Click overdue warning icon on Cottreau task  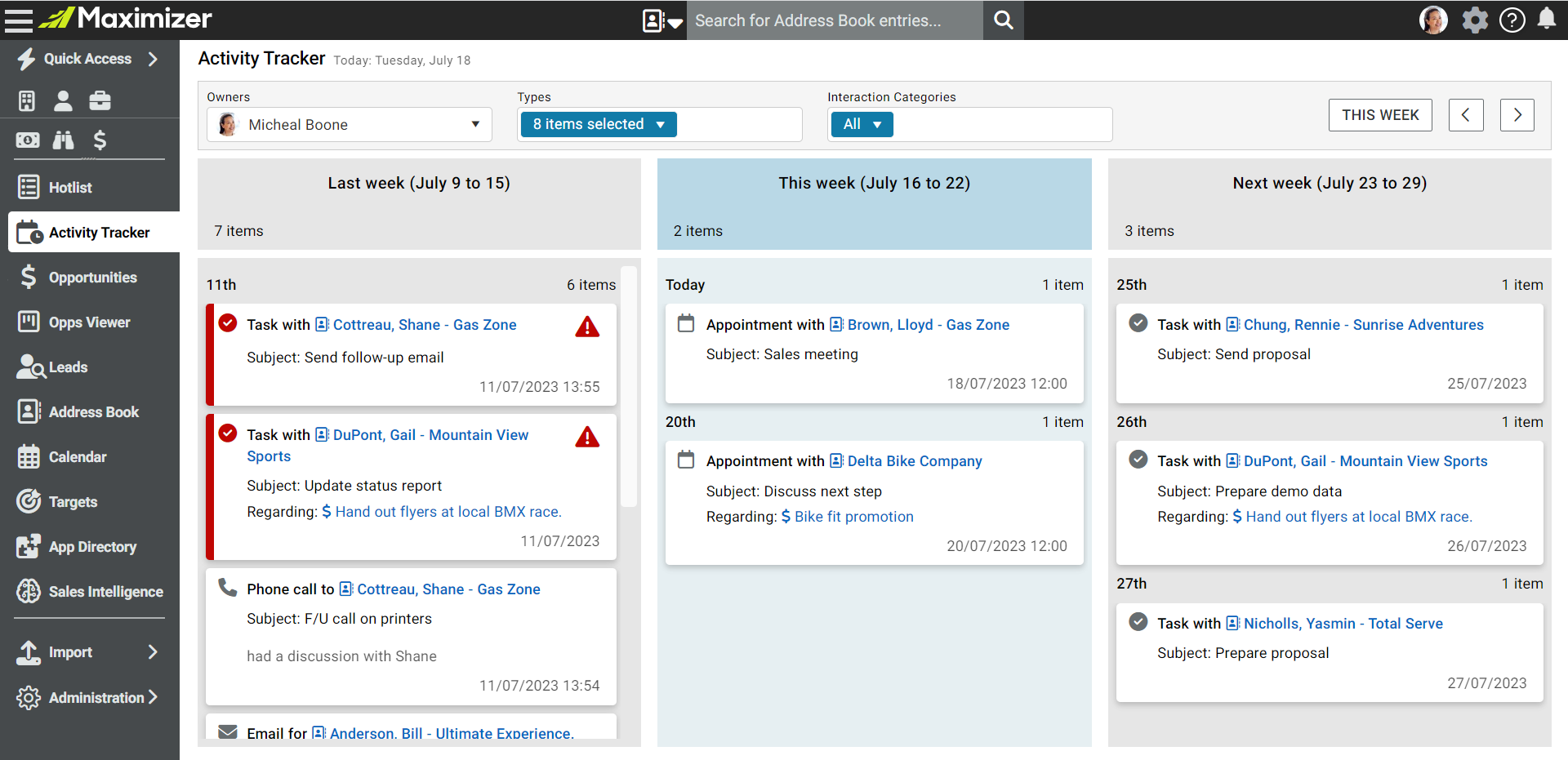point(587,327)
